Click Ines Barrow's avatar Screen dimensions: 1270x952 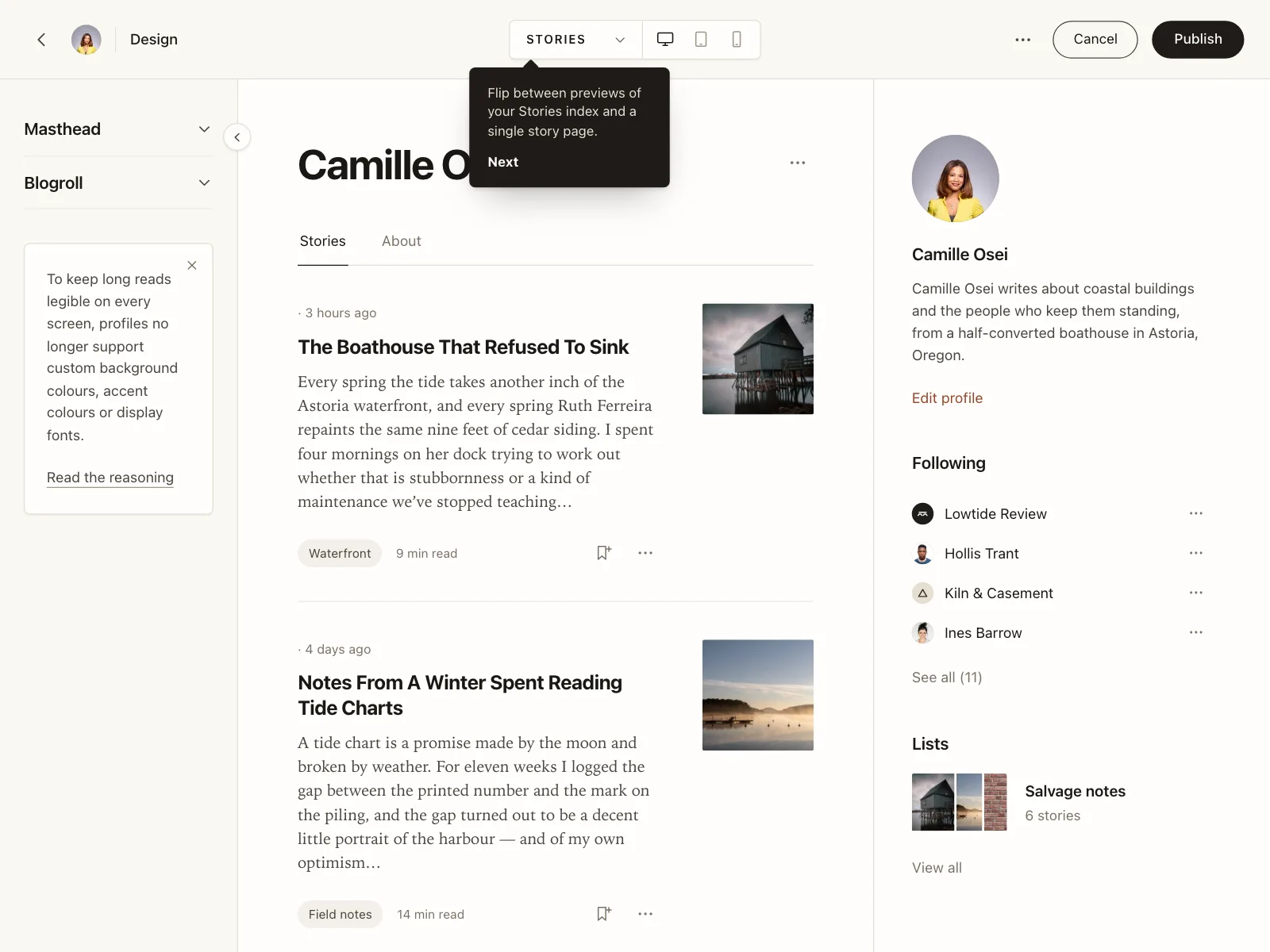pos(922,633)
